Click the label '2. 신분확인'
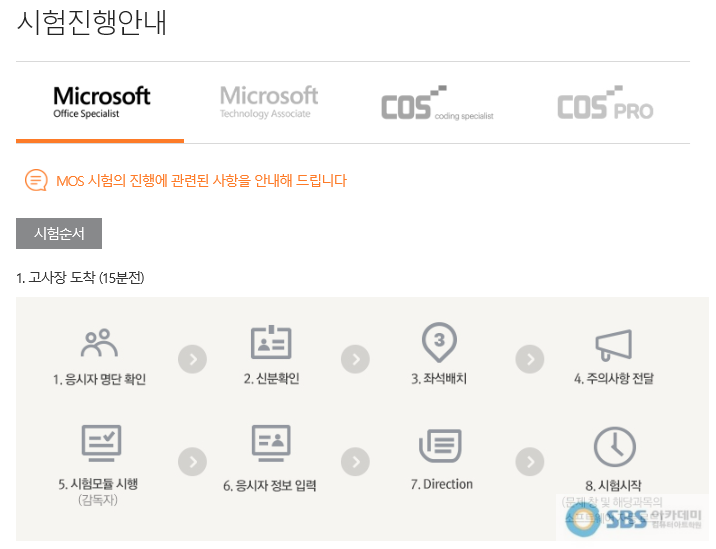This screenshot has width=716, height=549. (x=271, y=379)
